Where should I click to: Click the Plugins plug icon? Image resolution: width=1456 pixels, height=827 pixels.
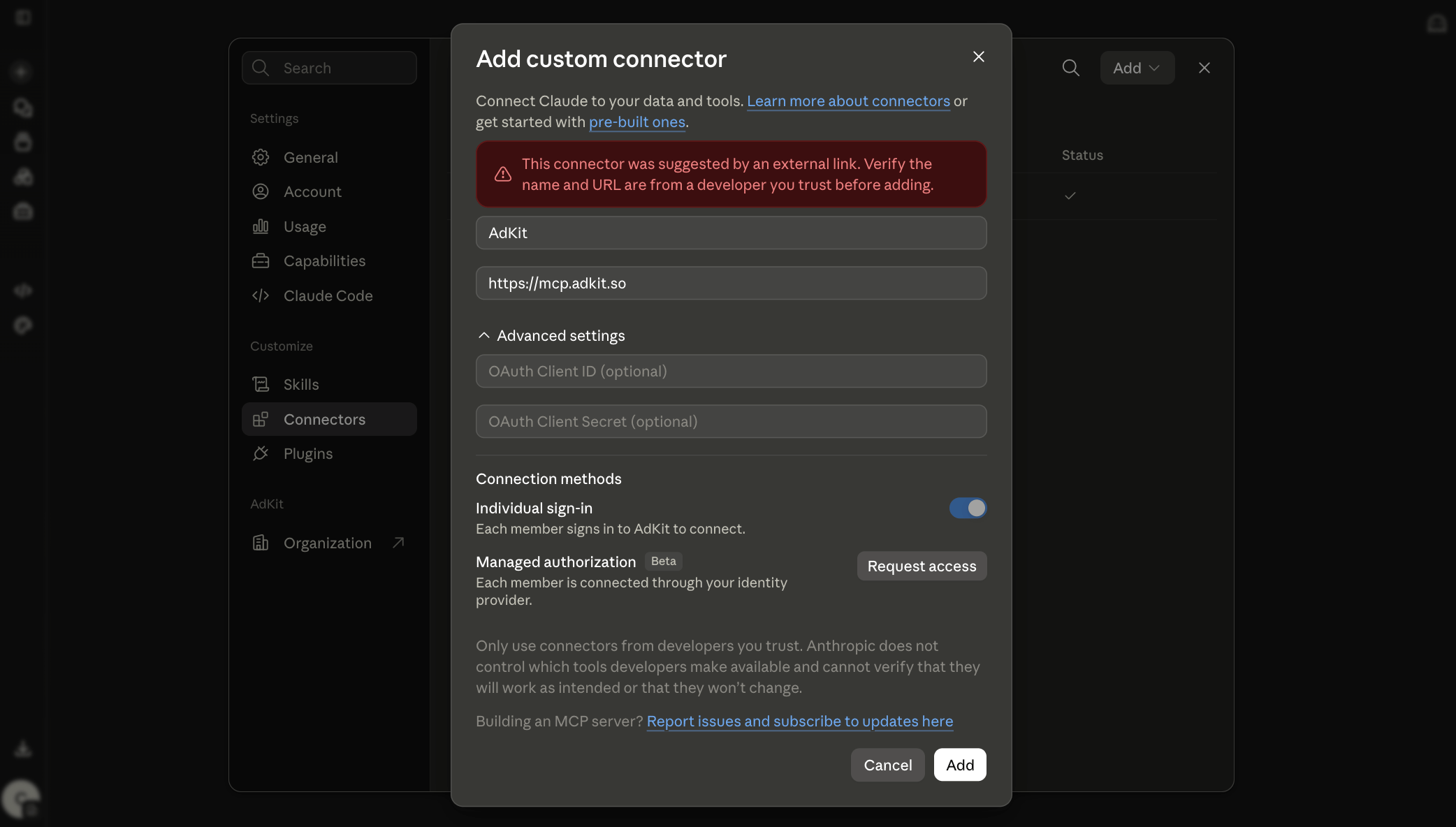(x=261, y=453)
